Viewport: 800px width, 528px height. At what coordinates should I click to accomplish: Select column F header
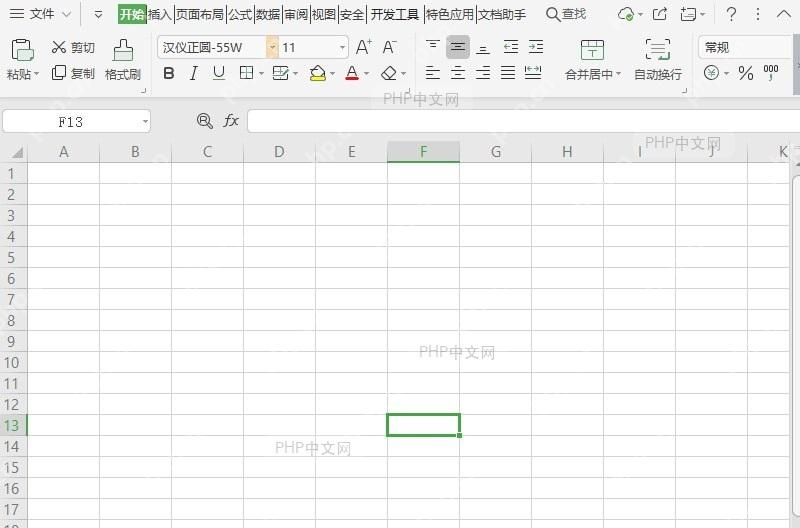click(423, 152)
